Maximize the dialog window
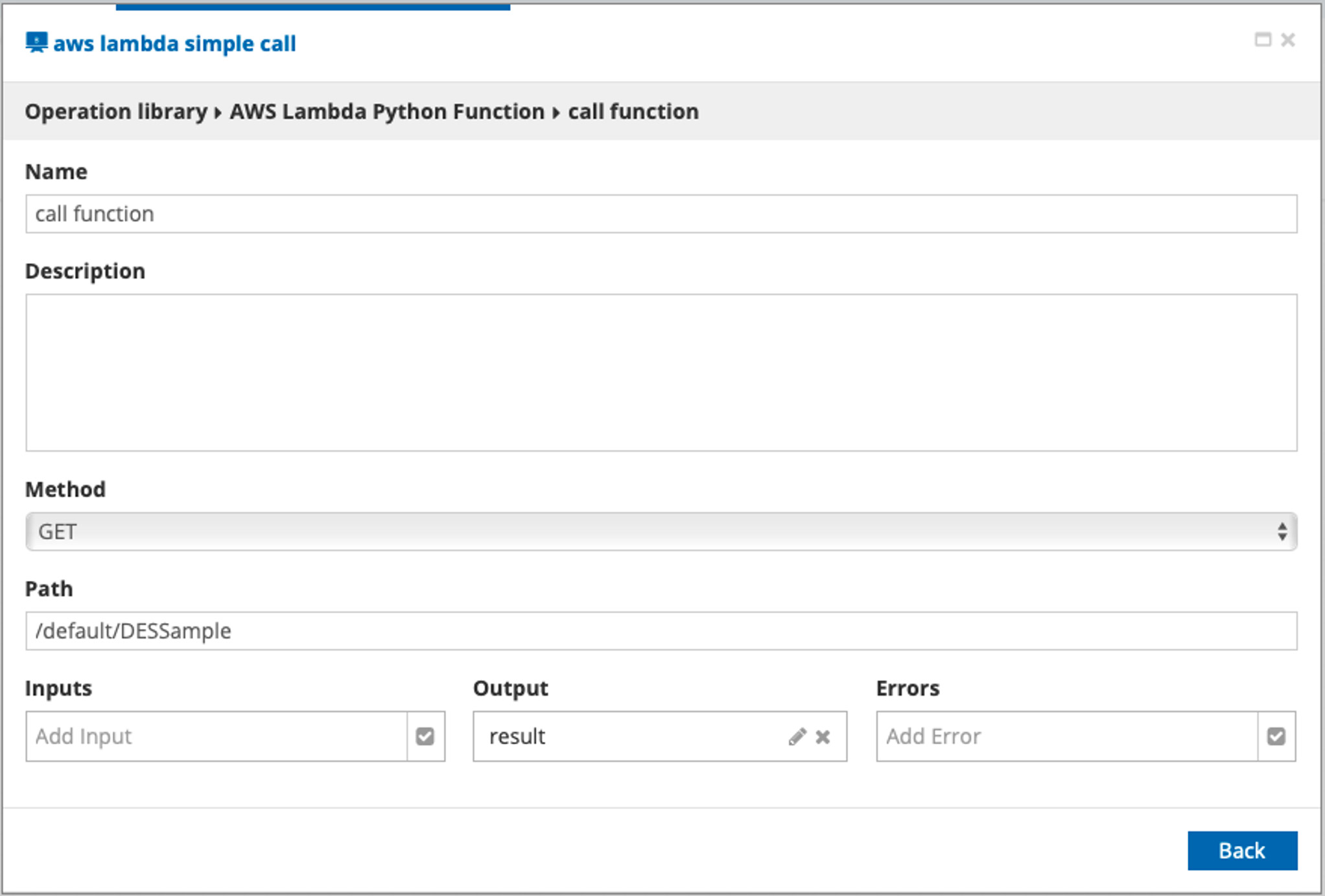 [x=1262, y=40]
